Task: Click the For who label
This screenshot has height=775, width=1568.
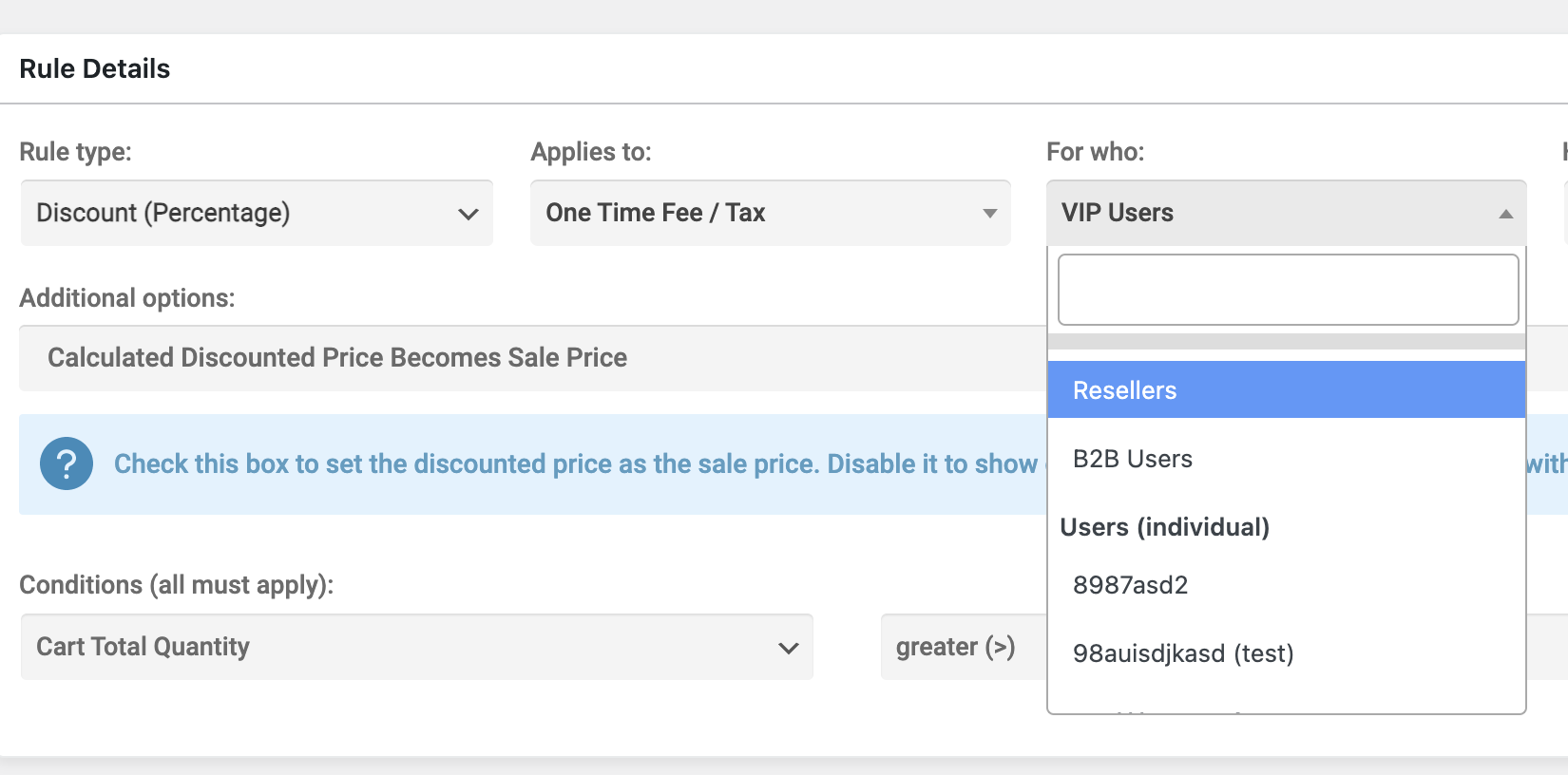Action: [x=1096, y=152]
